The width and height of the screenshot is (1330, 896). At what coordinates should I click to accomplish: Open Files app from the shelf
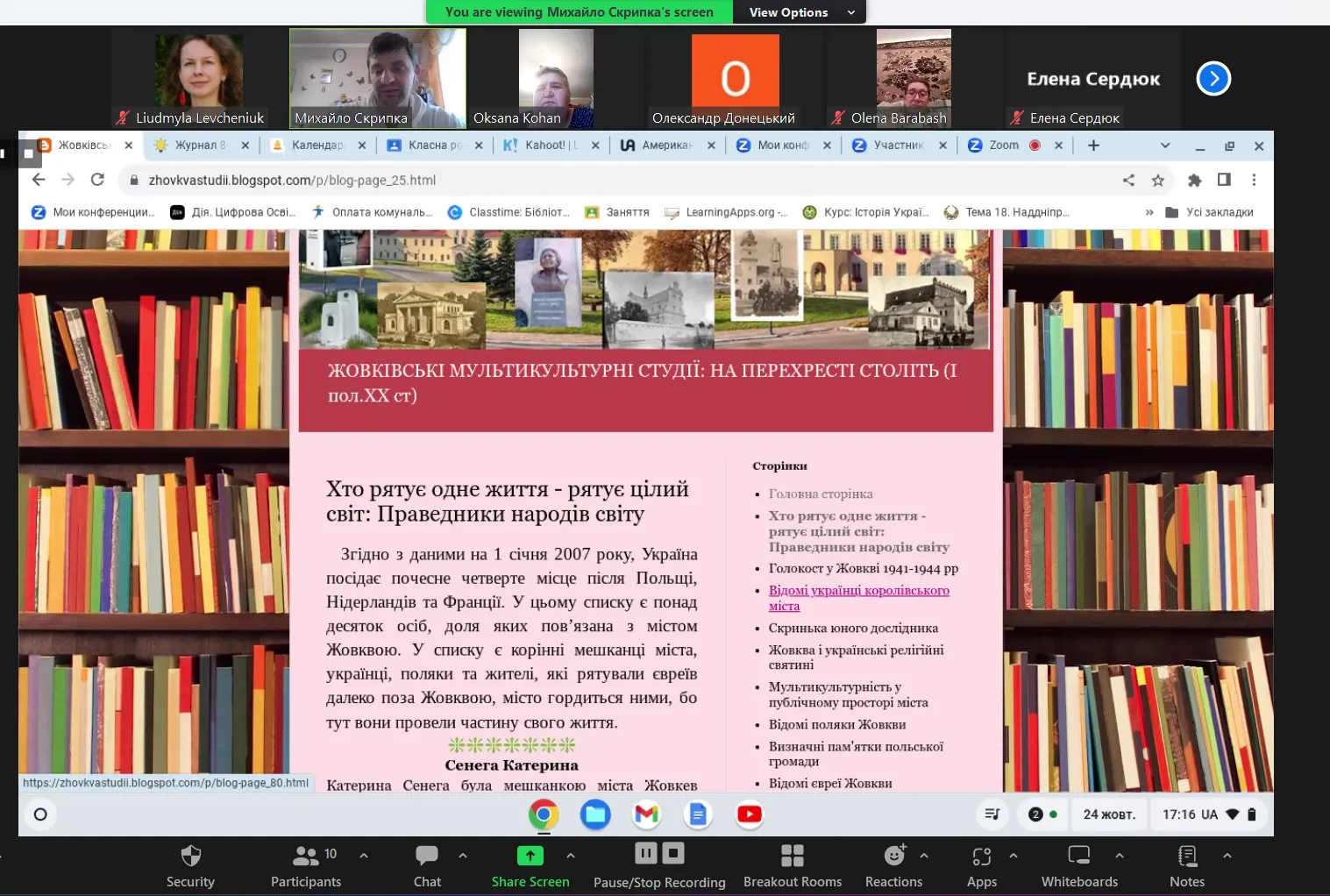pyautogui.click(x=595, y=814)
